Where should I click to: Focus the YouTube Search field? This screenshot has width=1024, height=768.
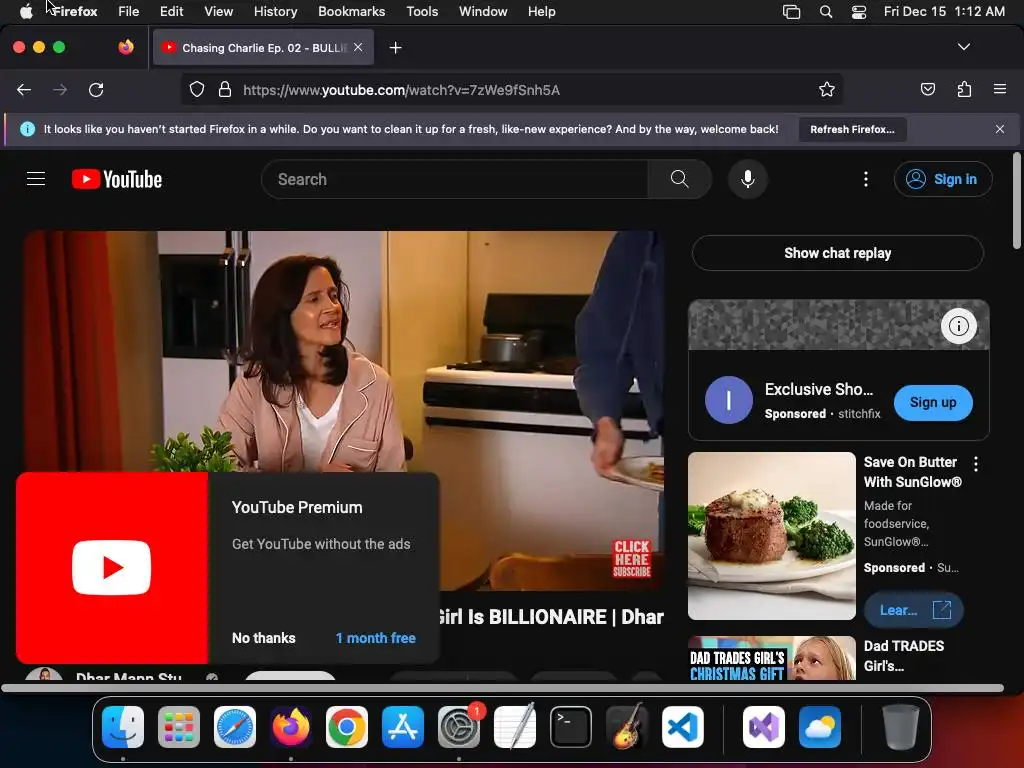coord(455,179)
